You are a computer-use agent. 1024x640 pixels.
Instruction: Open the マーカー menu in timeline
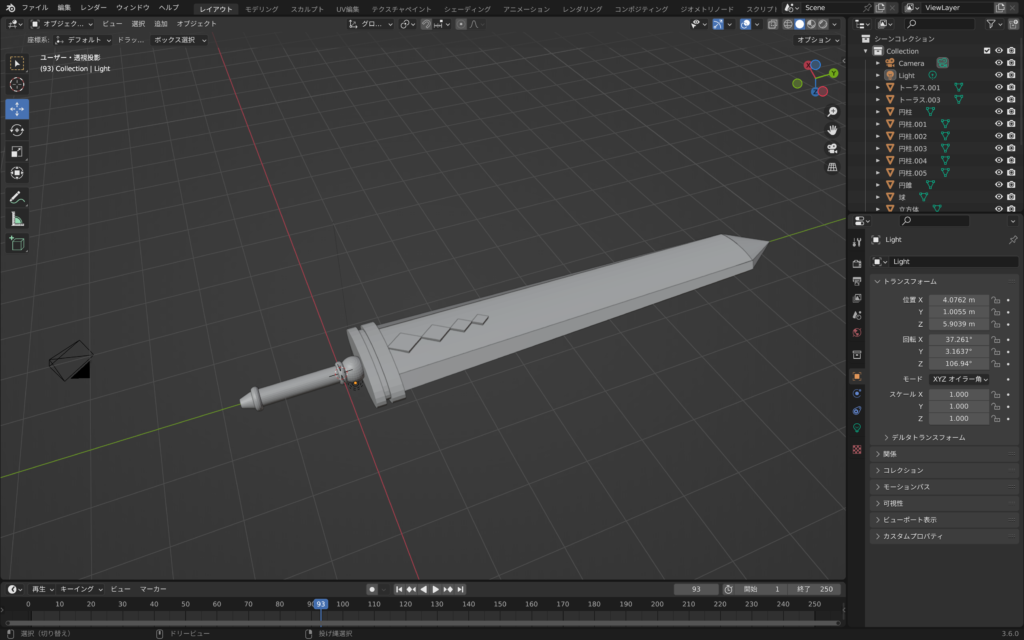pyautogui.click(x=153, y=589)
